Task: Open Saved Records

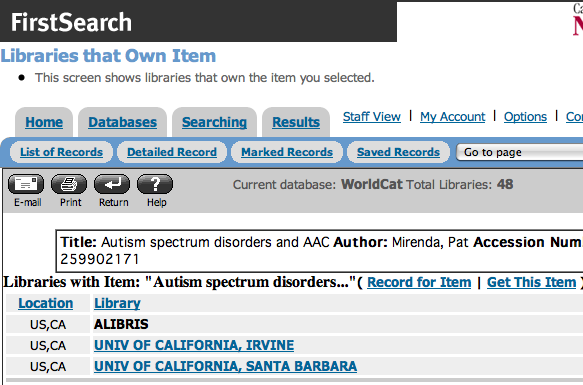Action: tap(398, 152)
